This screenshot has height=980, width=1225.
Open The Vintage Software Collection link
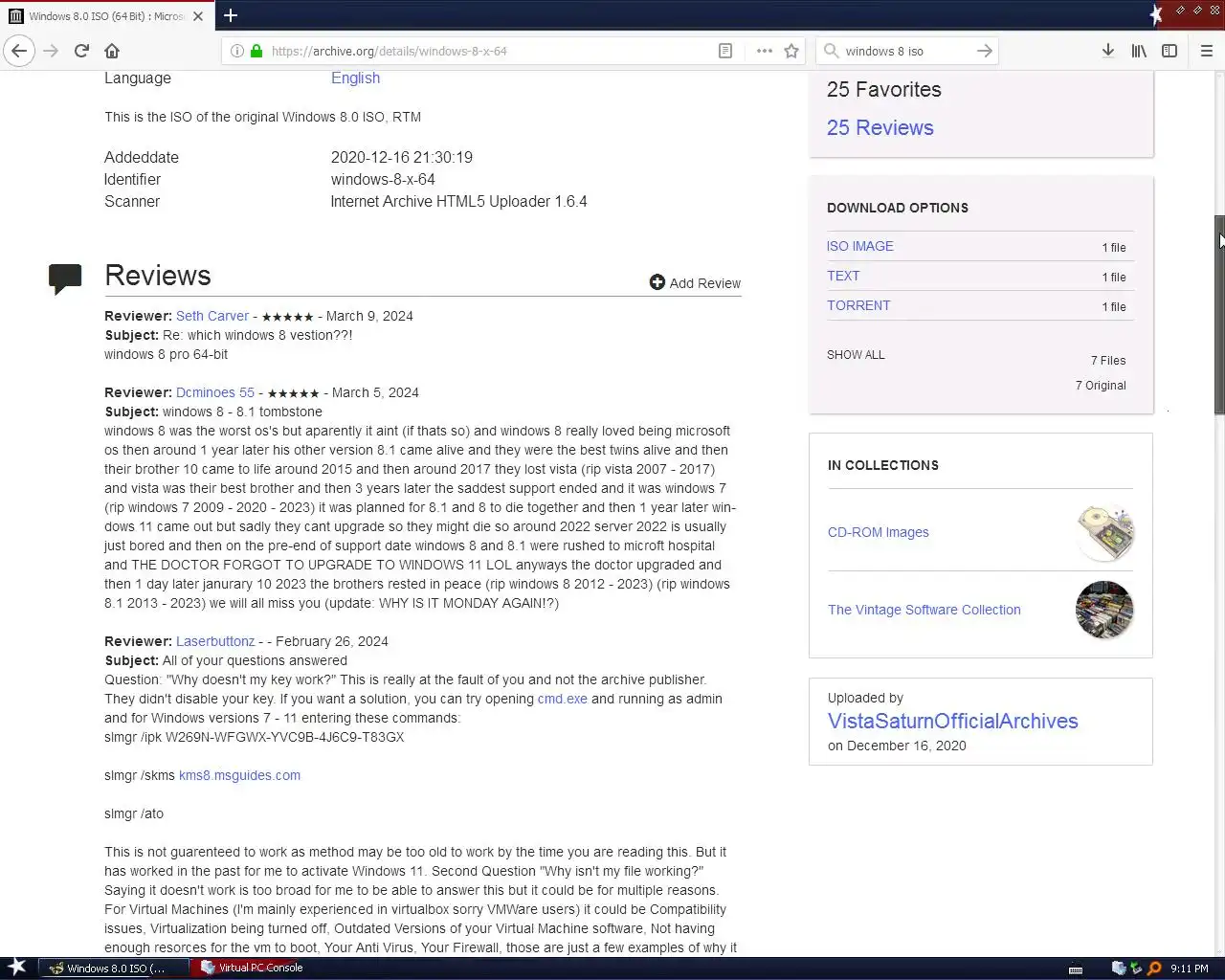click(x=924, y=610)
